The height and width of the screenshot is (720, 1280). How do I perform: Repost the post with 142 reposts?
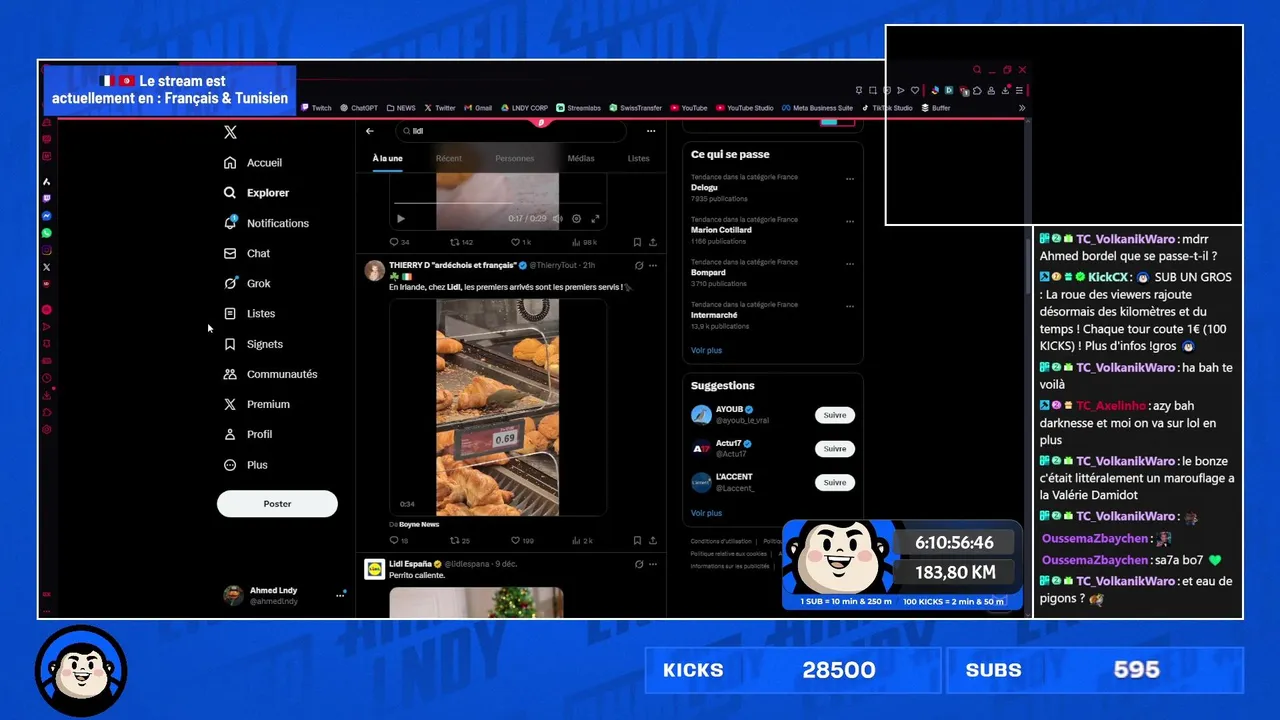click(x=461, y=242)
